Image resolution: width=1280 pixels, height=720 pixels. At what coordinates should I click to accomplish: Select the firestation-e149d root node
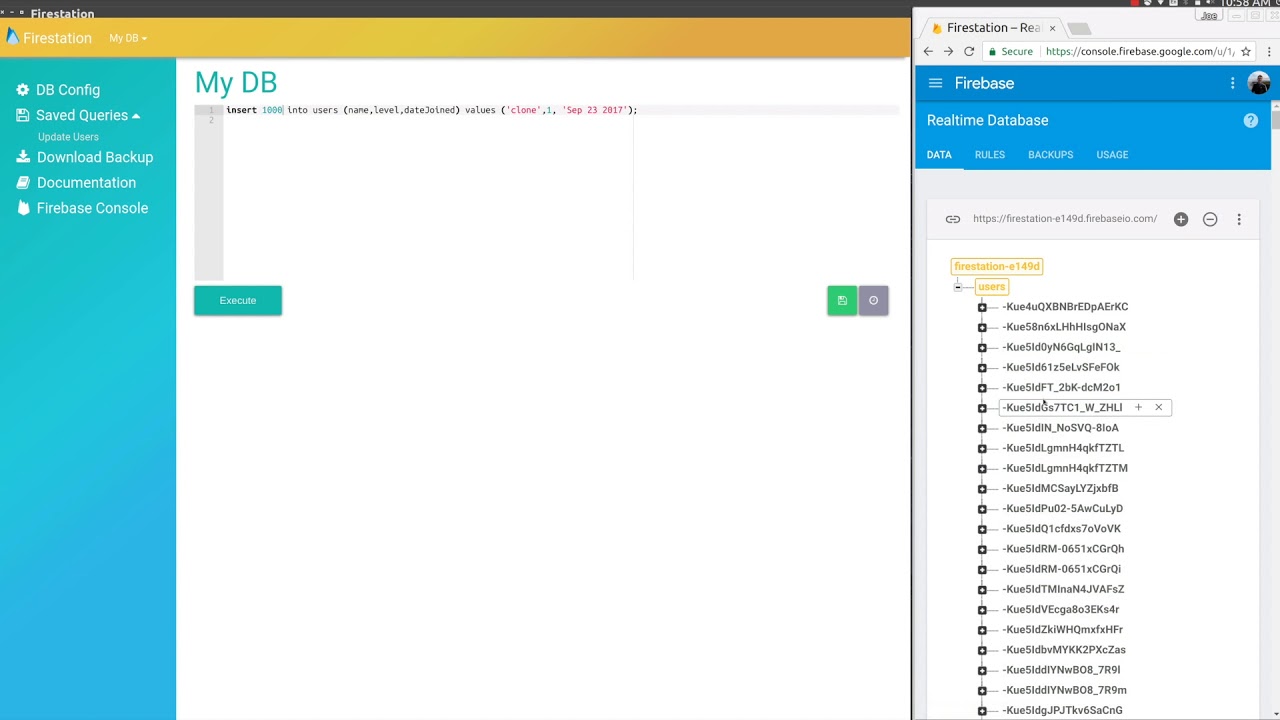coord(997,266)
